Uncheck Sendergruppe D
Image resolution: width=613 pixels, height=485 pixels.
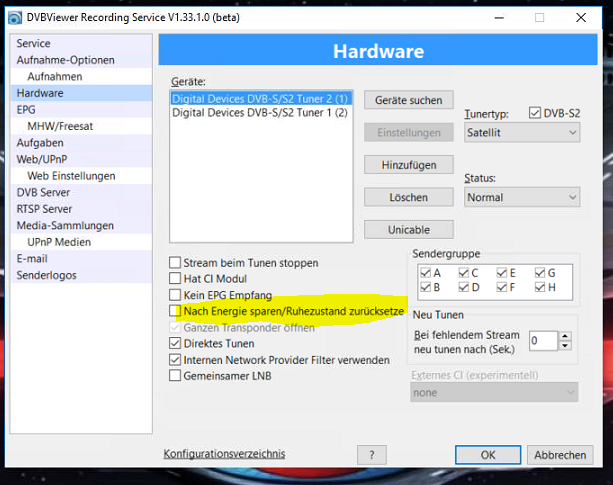pos(464,287)
